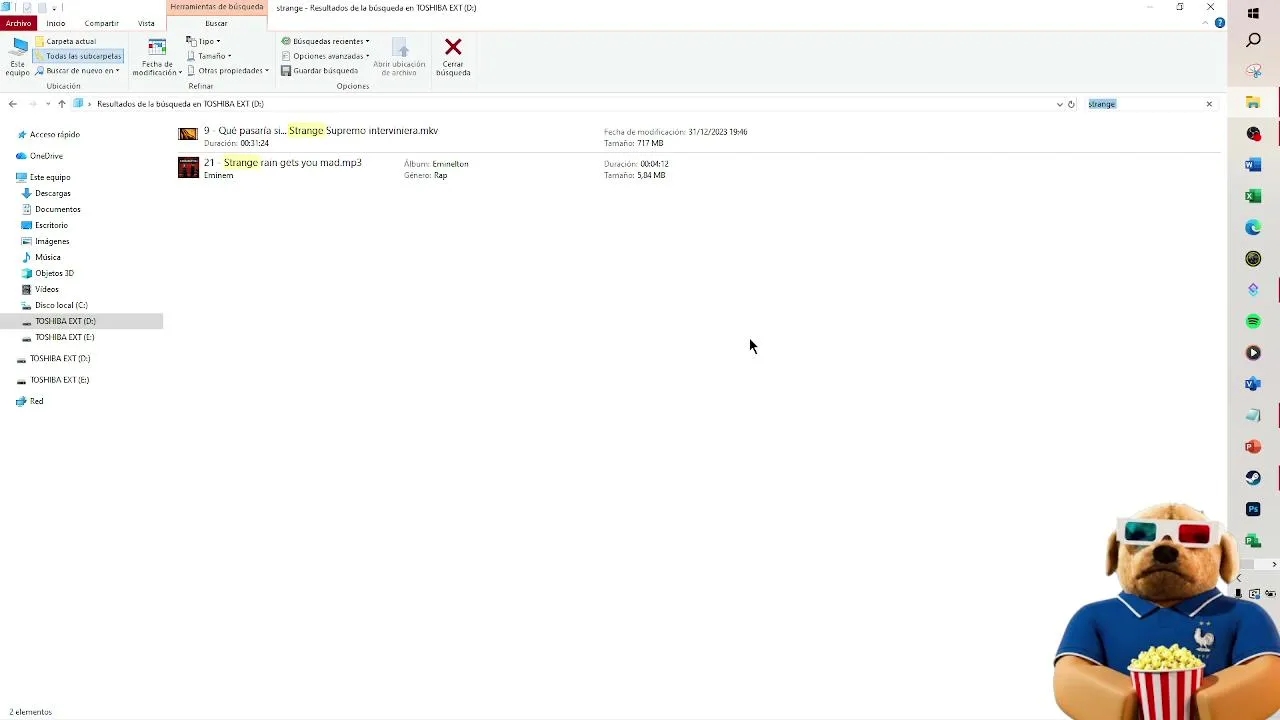Switch to the Vista ribbon tab

click(146, 23)
